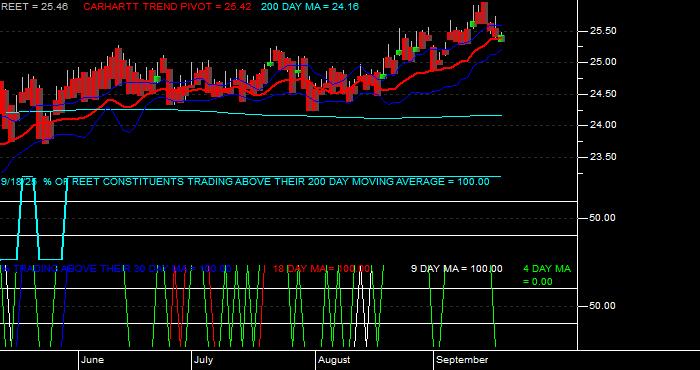Click the REET = 25.46 price label
Viewport: 700px width, 370px height.
coord(34,7)
